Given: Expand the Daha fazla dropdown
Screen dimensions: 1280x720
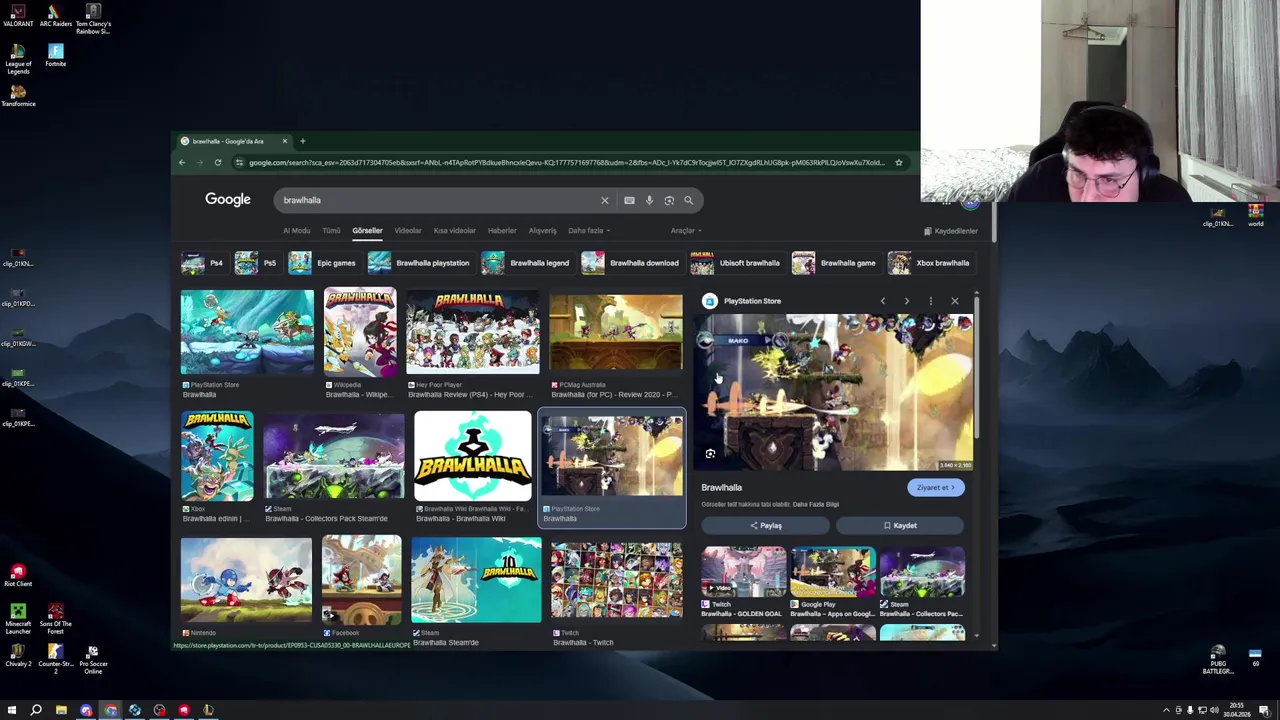Looking at the screenshot, I should [589, 231].
